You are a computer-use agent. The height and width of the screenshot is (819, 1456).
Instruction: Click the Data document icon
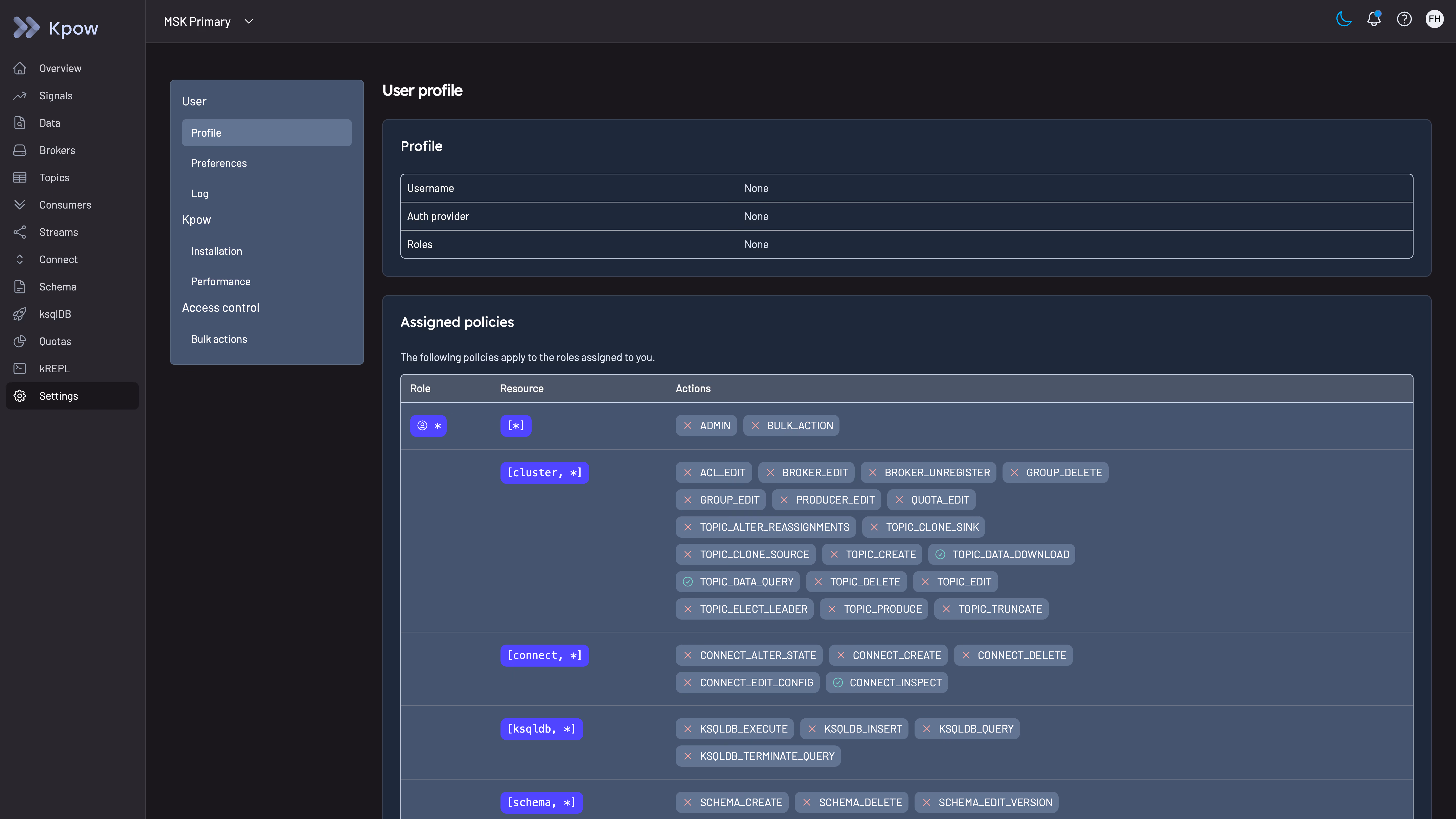pyautogui.click(x=20, y=123)
